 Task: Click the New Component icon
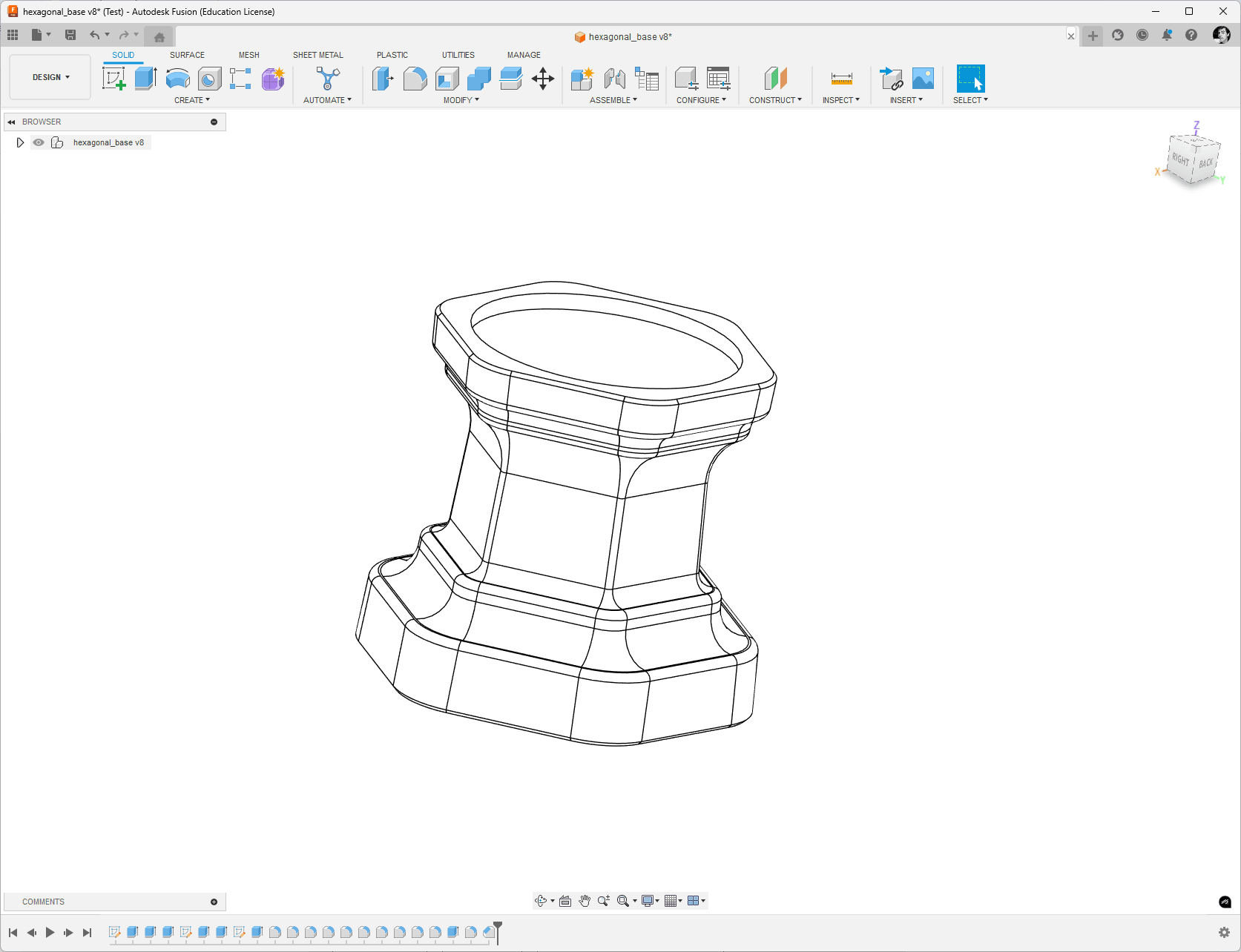tap(582, 78)
